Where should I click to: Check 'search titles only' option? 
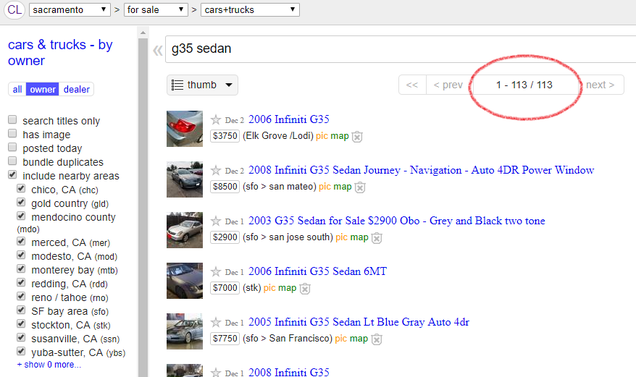pyautogui.click(x=13, y=120)
